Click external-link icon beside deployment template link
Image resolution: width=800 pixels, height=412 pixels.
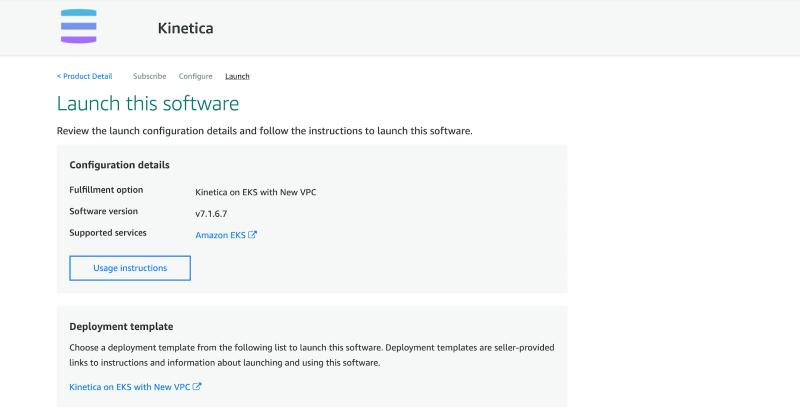[x=197, y=387]
